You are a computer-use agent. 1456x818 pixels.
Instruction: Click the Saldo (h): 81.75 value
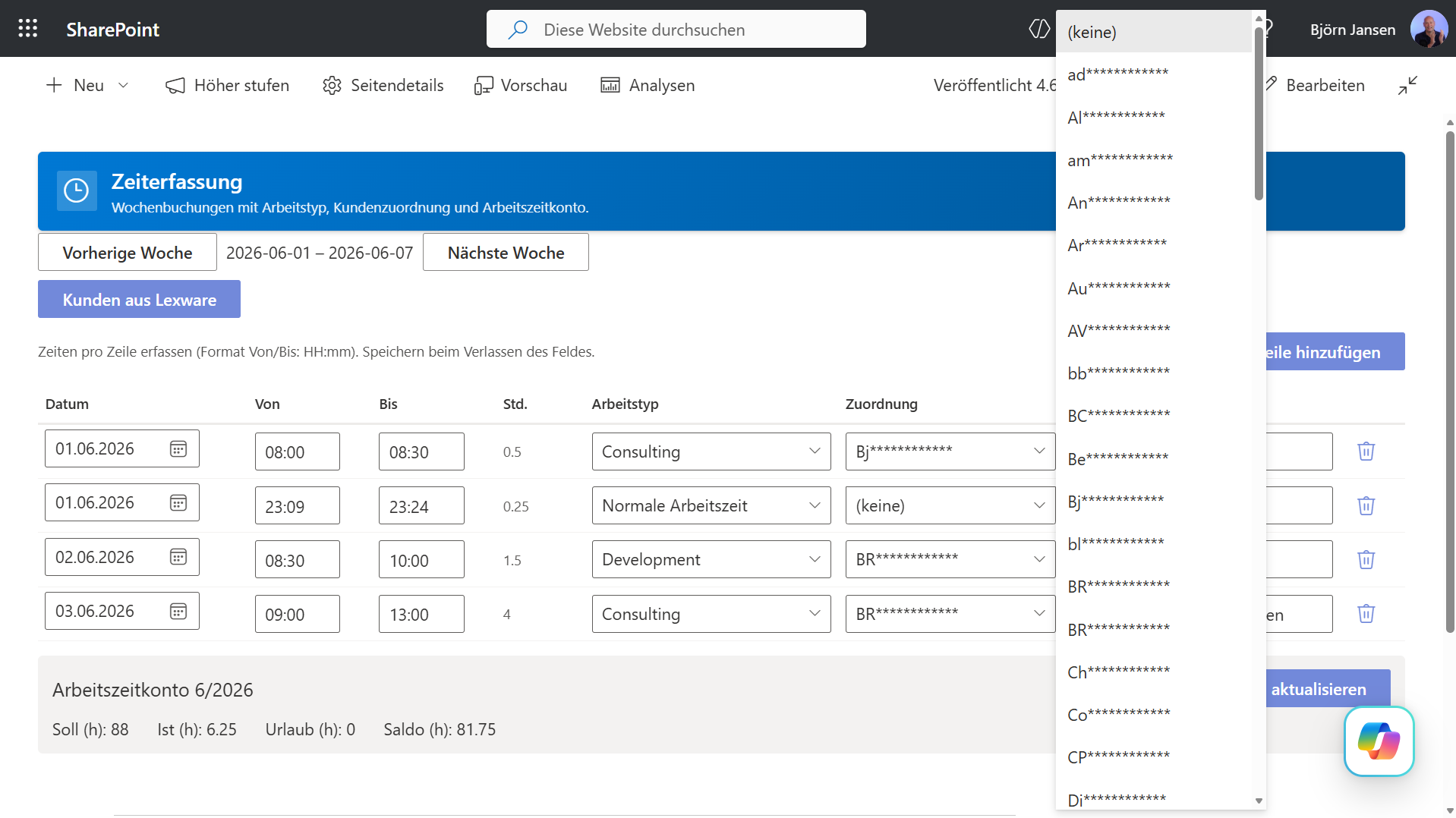[x=440, y=729]
